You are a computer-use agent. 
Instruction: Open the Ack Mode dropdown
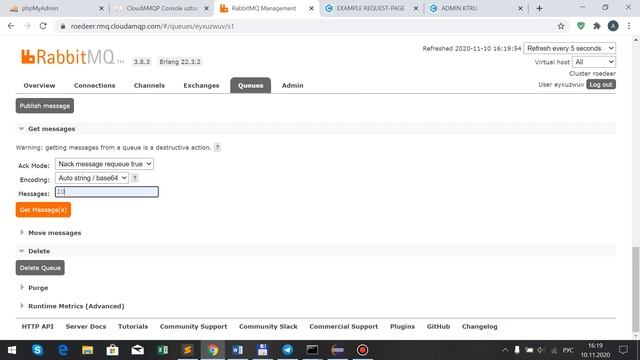coord(104,164)
